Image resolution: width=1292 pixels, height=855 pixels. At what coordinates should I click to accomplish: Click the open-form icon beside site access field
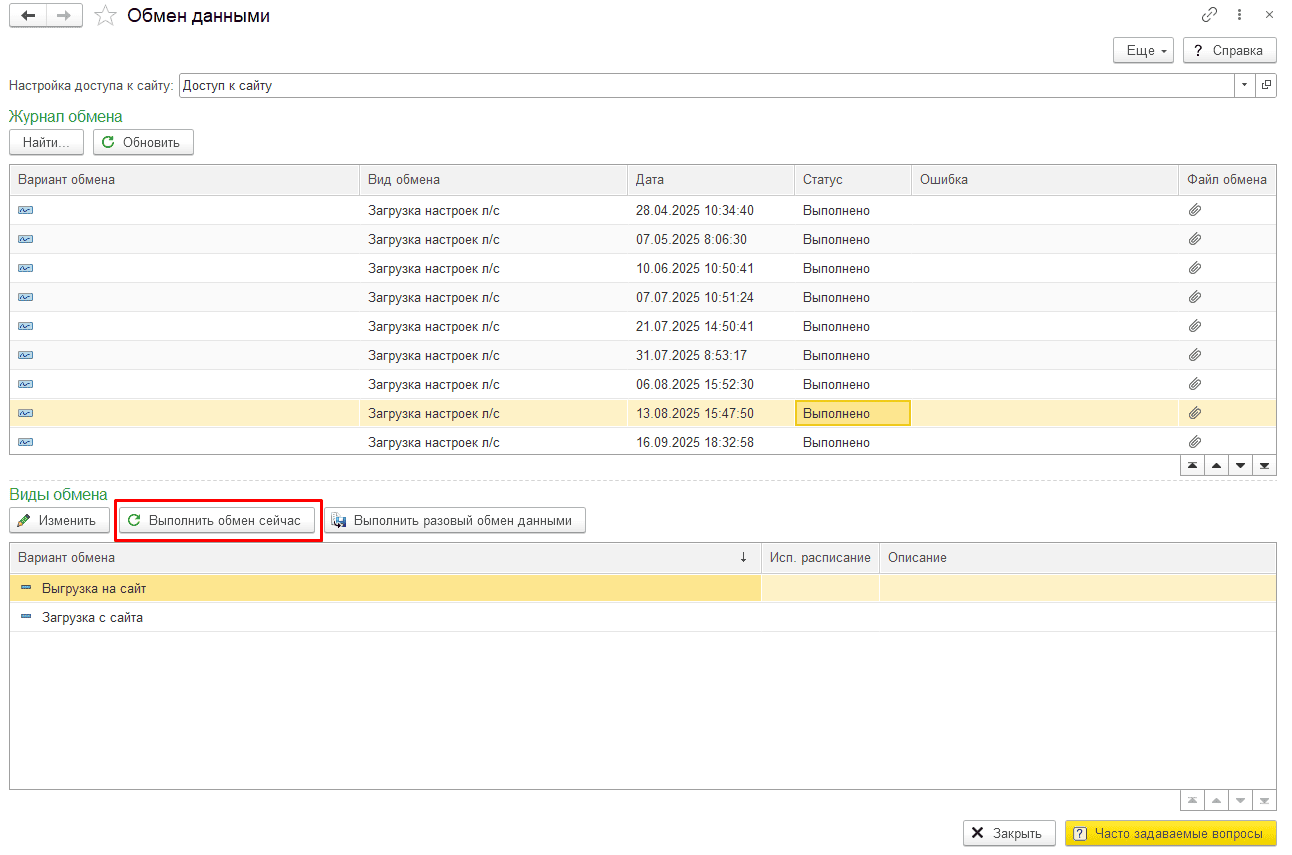pyautogui.click(x=1266, y=85)
